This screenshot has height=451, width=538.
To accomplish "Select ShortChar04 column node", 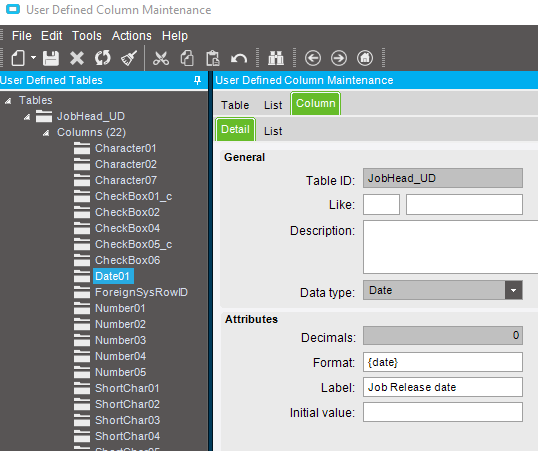I will coord(127,436).
